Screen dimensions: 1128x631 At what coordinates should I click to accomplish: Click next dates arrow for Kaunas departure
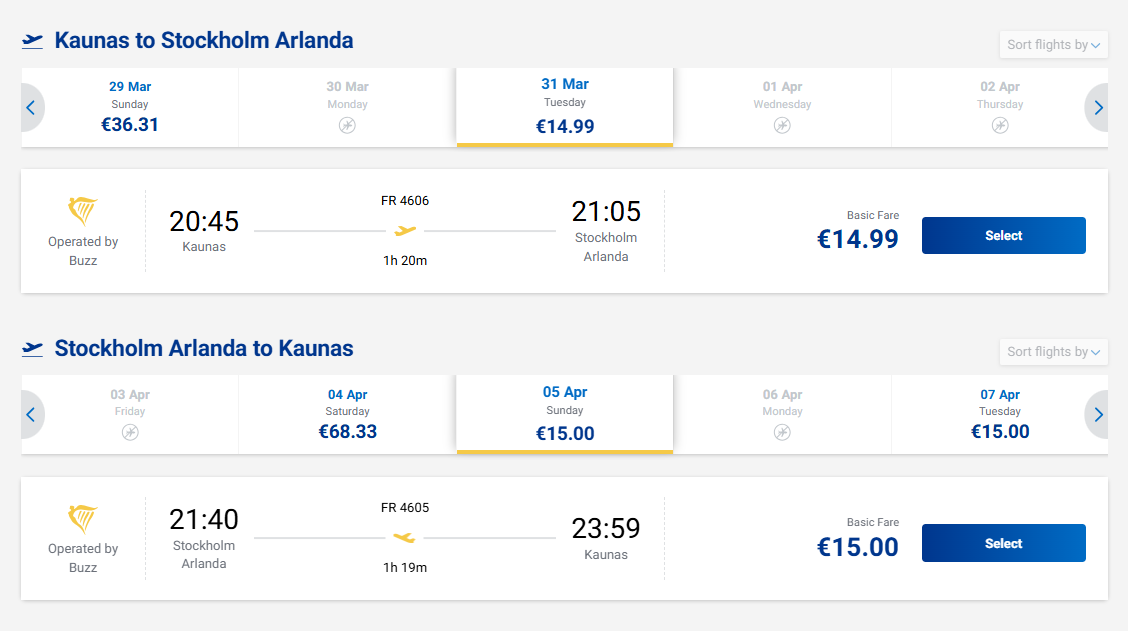click(1098, 108)
